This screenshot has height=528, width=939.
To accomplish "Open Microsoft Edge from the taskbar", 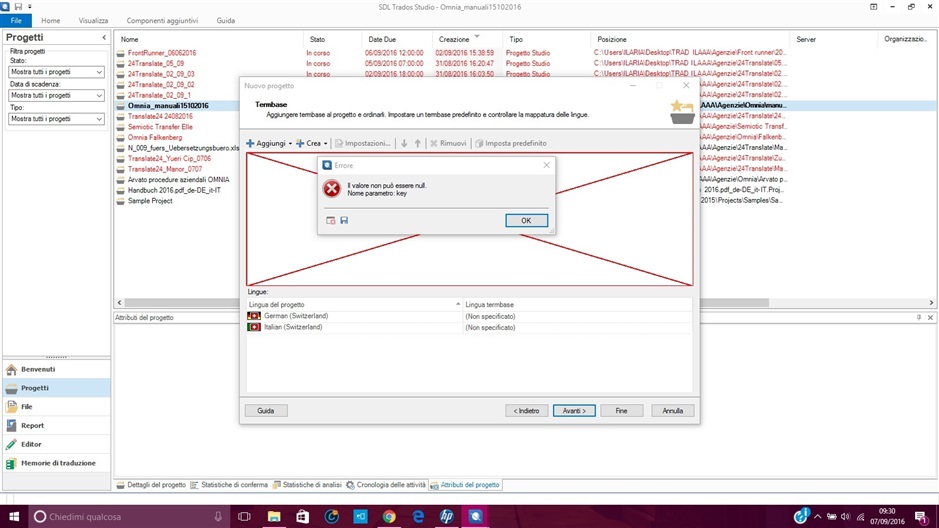I will pos(418,516).
